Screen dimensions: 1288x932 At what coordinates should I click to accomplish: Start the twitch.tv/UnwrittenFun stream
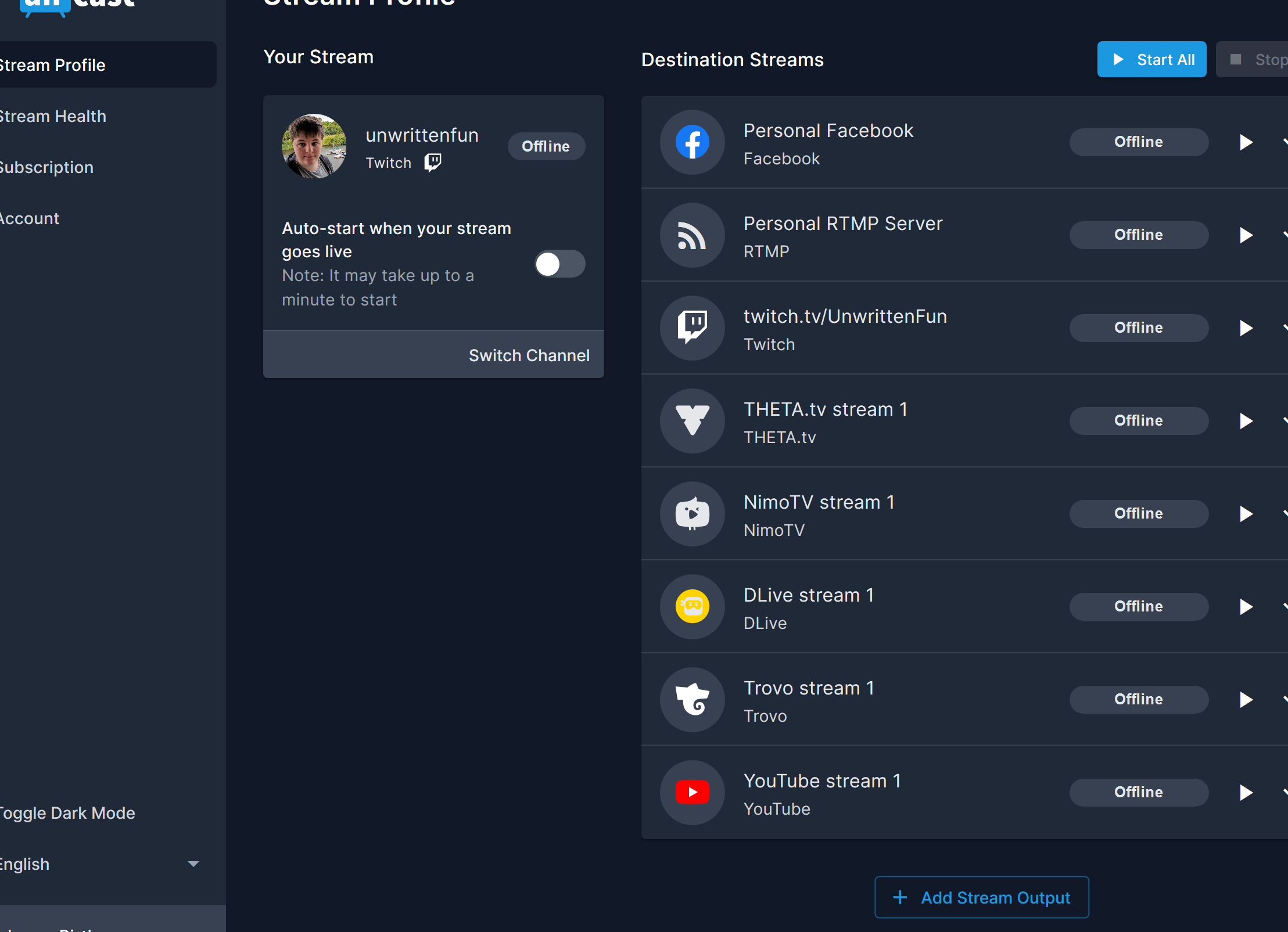[x=1246, y=328]
